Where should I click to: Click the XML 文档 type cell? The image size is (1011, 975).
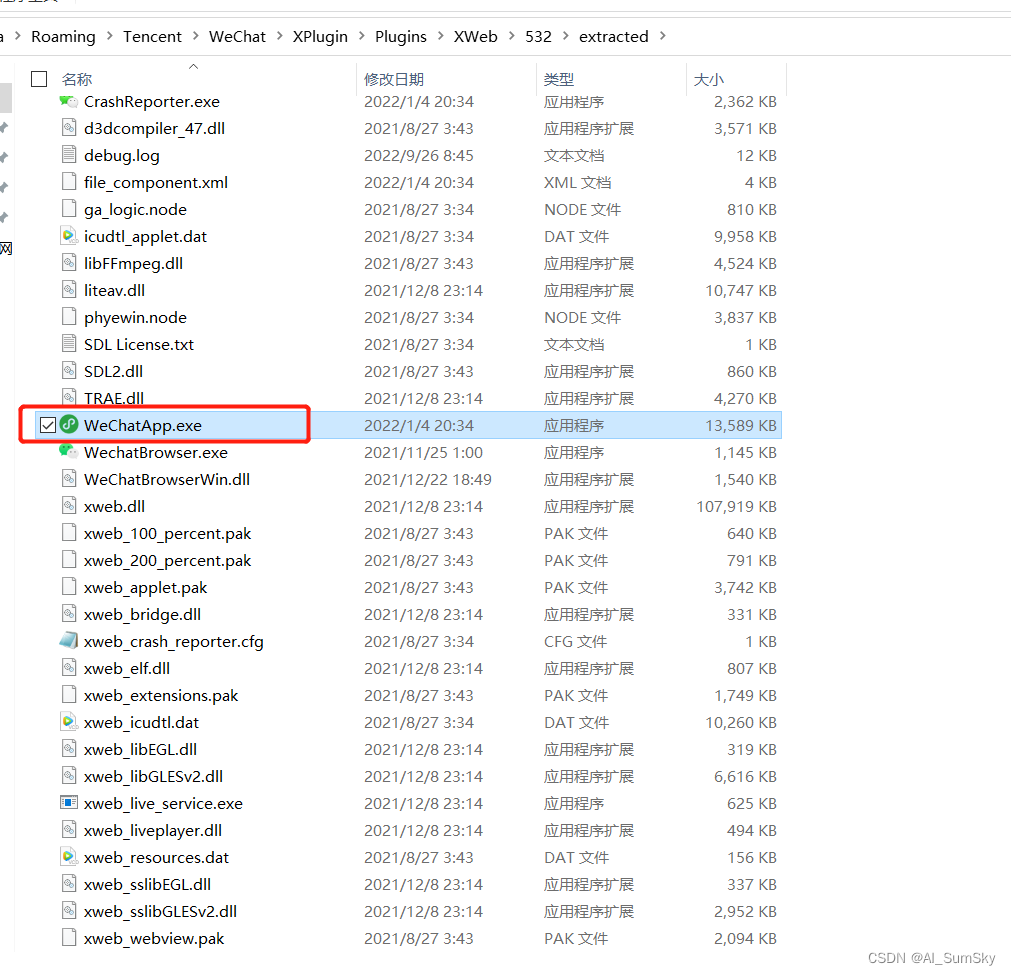coord(578,182)
